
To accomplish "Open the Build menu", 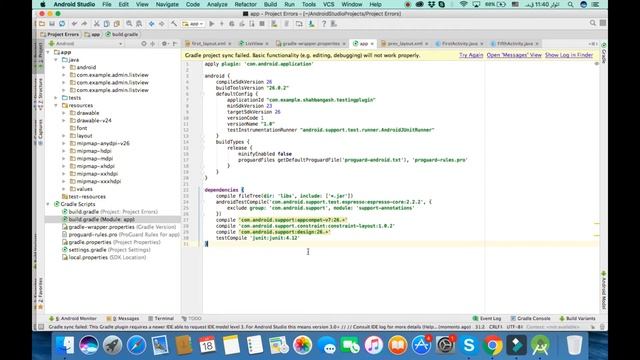I will coord(270,4).
